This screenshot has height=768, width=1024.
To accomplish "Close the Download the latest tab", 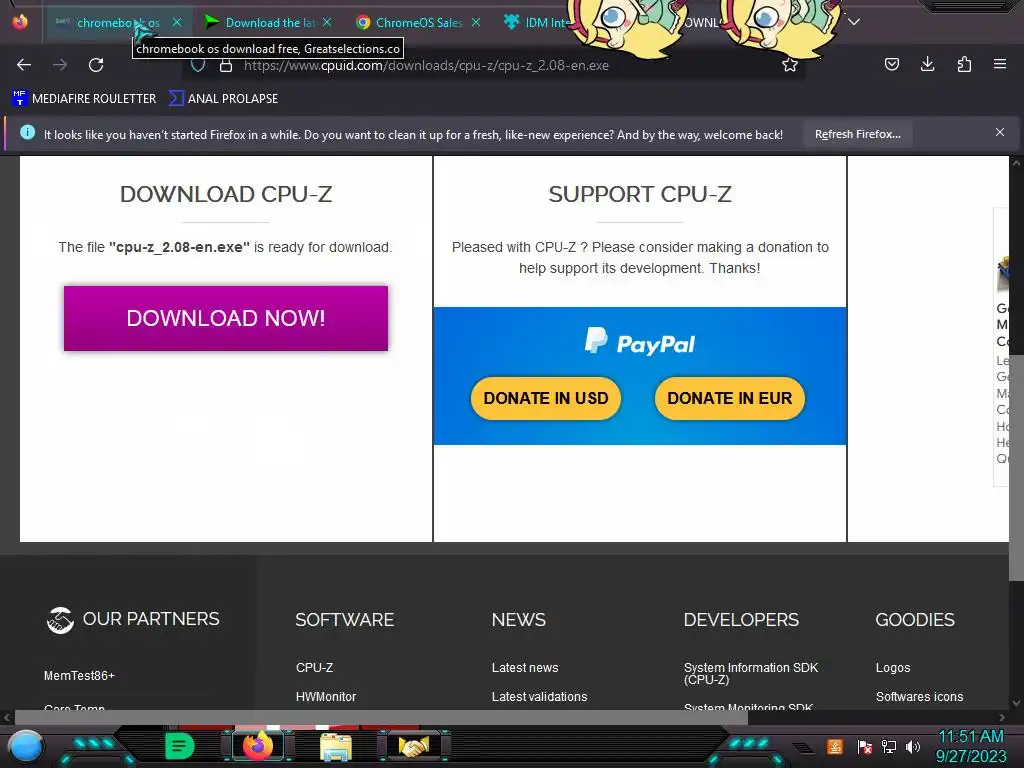I will 327,22.
